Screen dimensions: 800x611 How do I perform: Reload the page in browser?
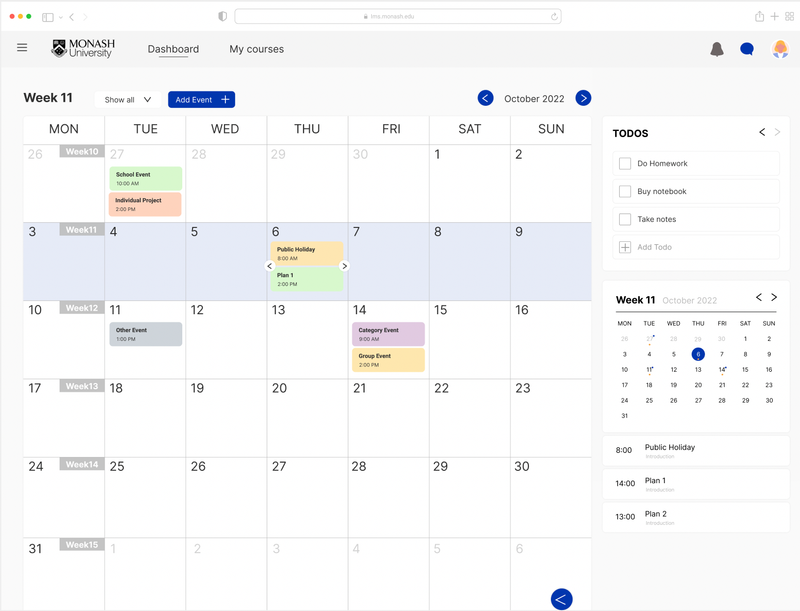pos(554,16)
